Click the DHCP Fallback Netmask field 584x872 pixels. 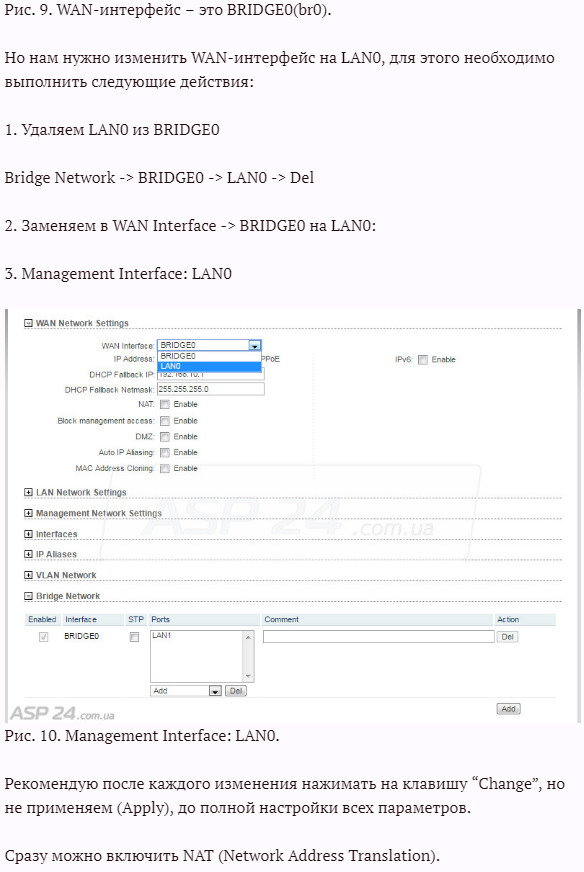pyautogui.click(x=211, y=389)
